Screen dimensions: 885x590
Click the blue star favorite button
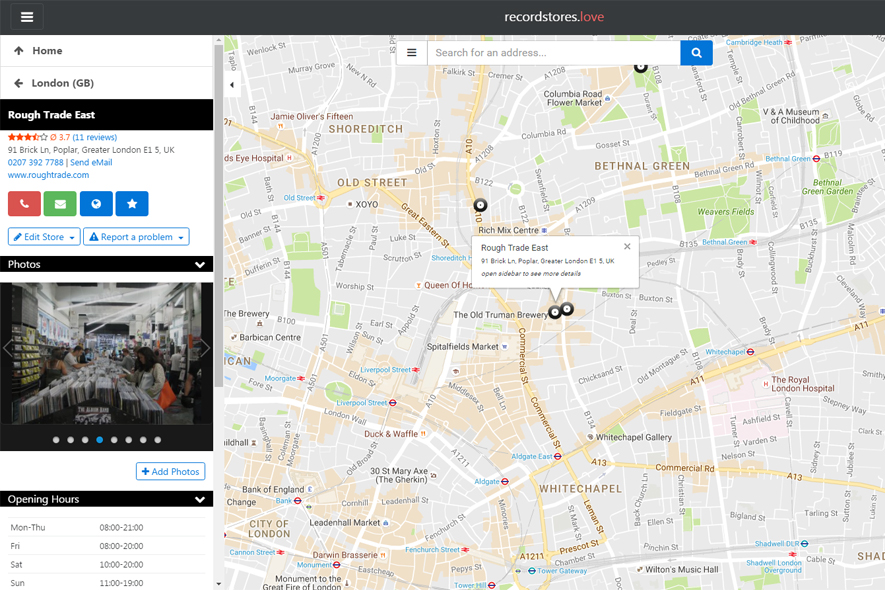(132, 204)
